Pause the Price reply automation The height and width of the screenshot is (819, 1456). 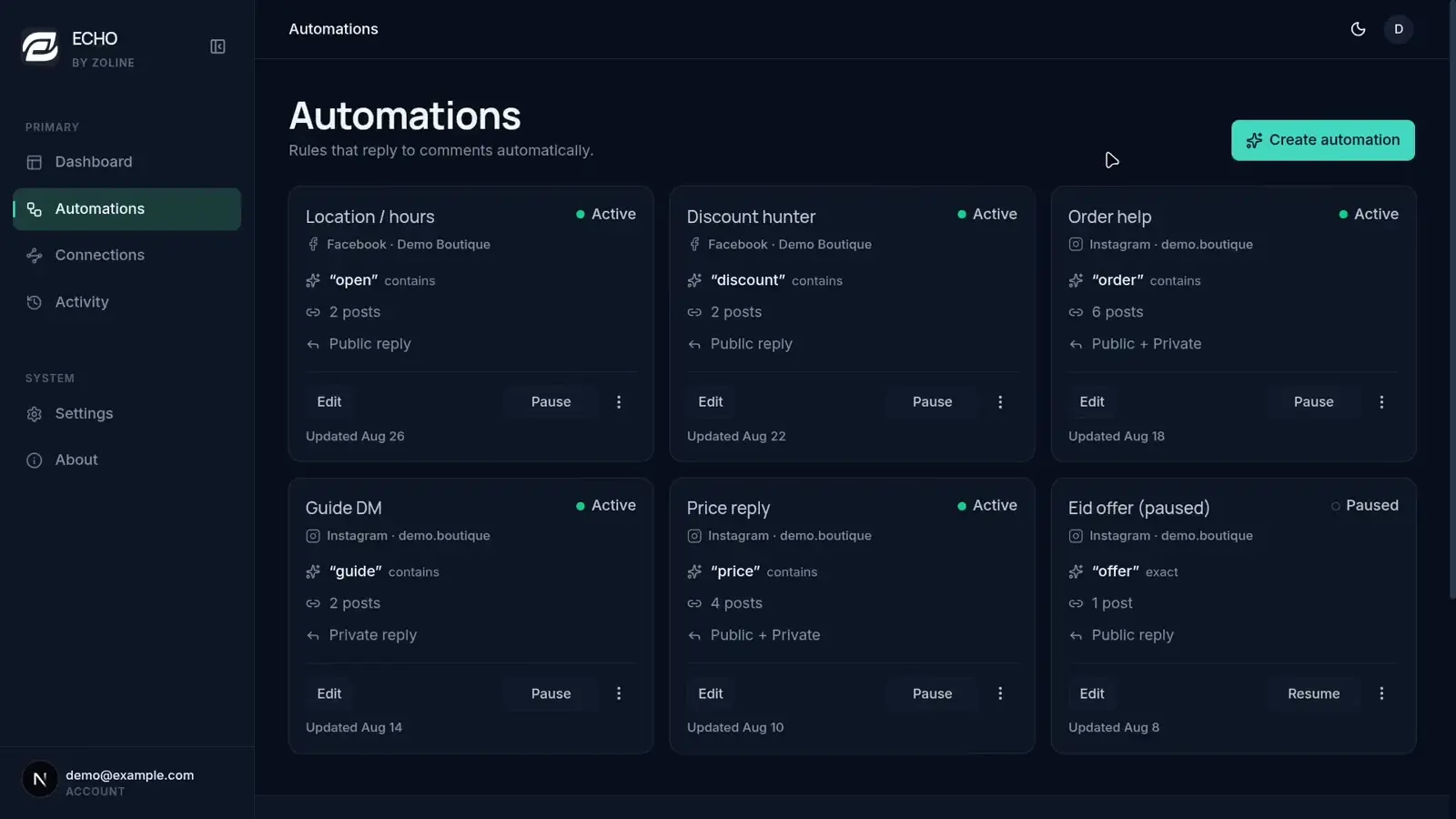932,693
